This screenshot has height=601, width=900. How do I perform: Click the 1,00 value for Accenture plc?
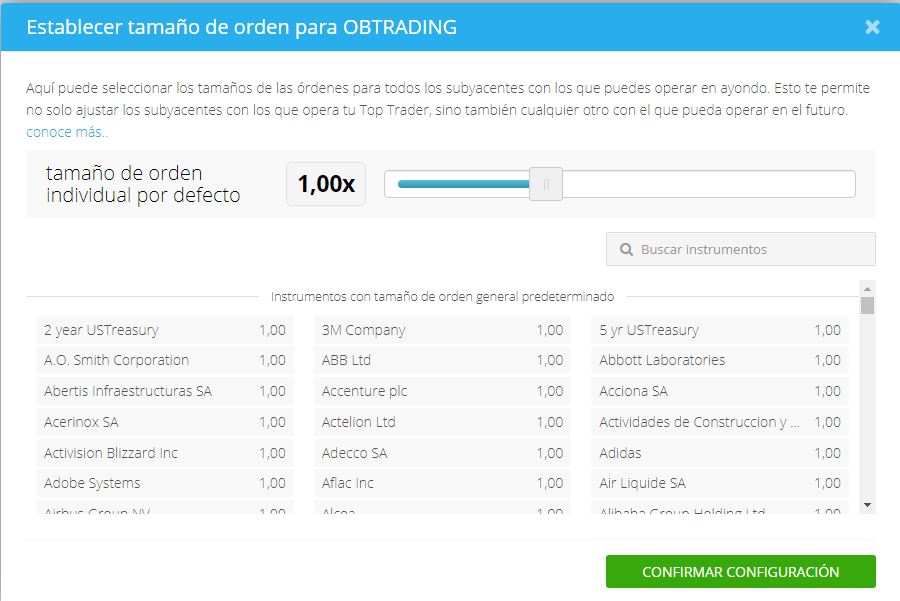point(550,391)
